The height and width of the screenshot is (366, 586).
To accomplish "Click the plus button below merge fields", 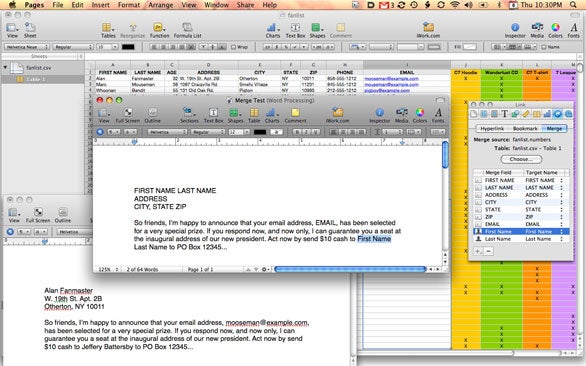I will click(478, 251).
